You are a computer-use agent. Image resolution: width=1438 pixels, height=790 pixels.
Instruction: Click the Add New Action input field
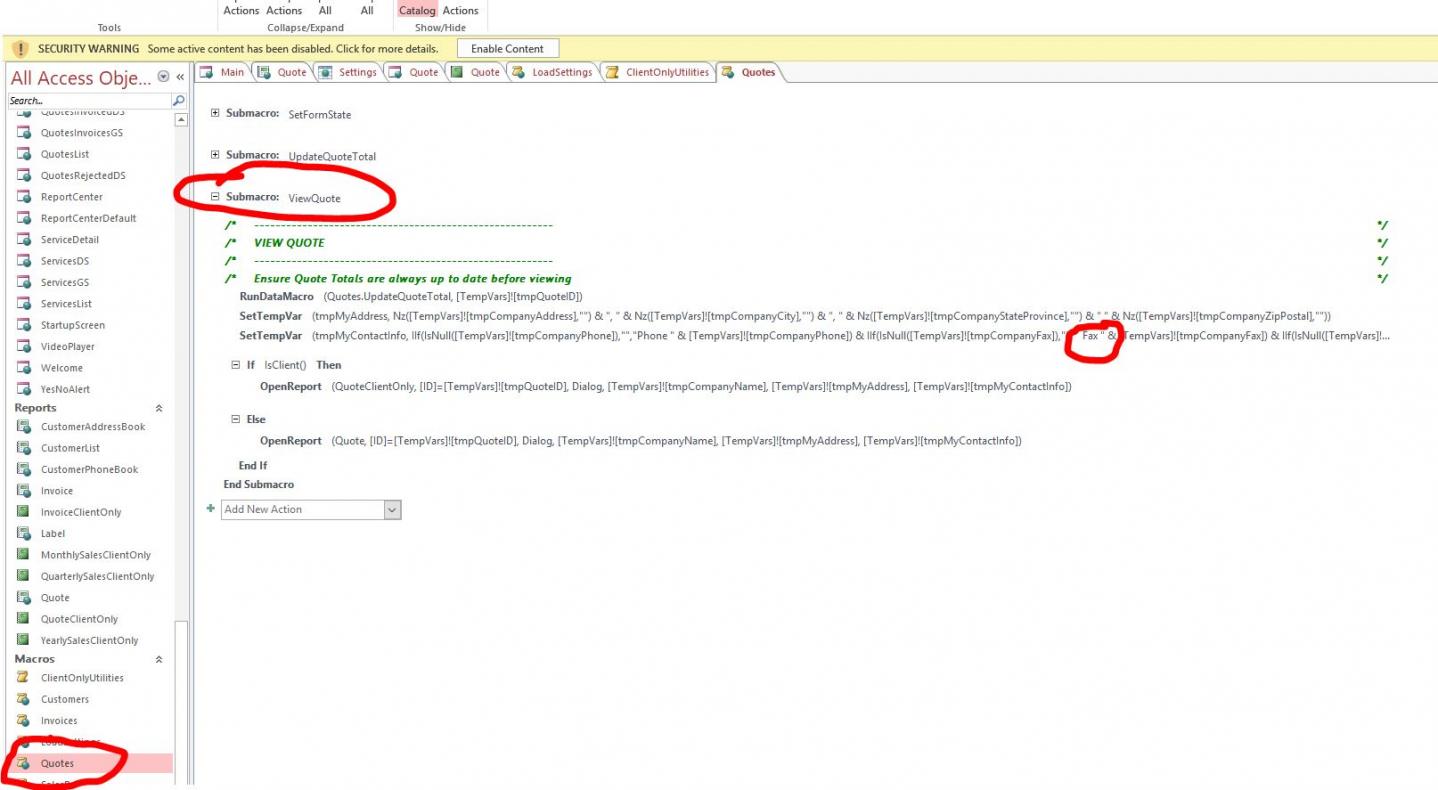(x=302, y=510)
